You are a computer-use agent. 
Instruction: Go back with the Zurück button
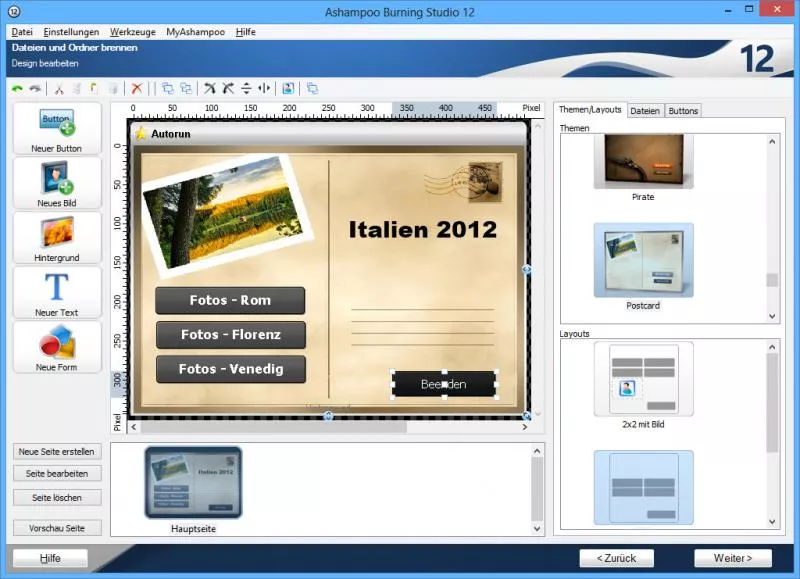tap(616, 558)
